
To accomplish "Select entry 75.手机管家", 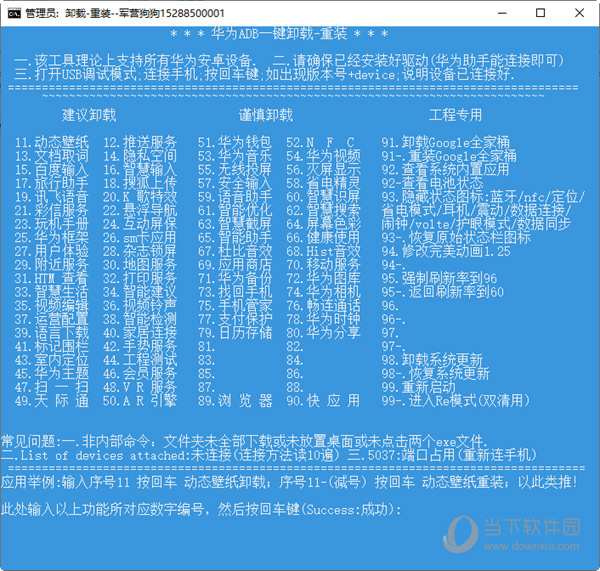I will coord(235,305).
